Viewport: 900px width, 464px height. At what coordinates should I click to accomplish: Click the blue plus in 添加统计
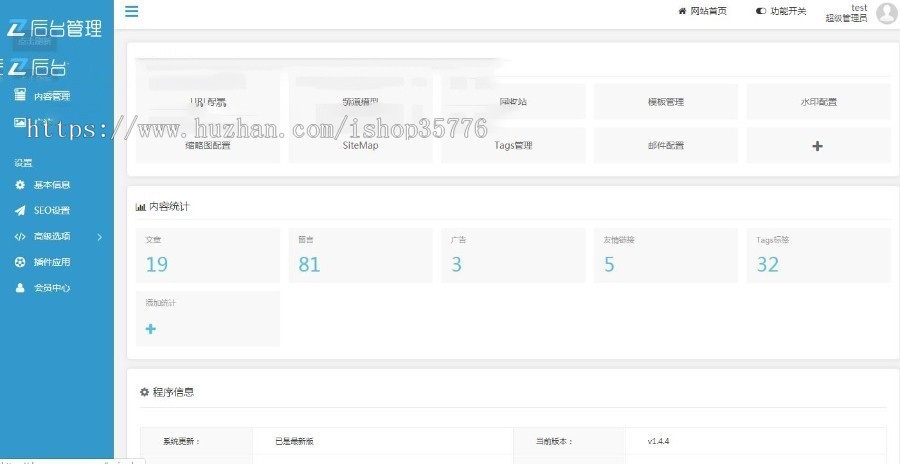pyautogui.click(x=150, y=329)
